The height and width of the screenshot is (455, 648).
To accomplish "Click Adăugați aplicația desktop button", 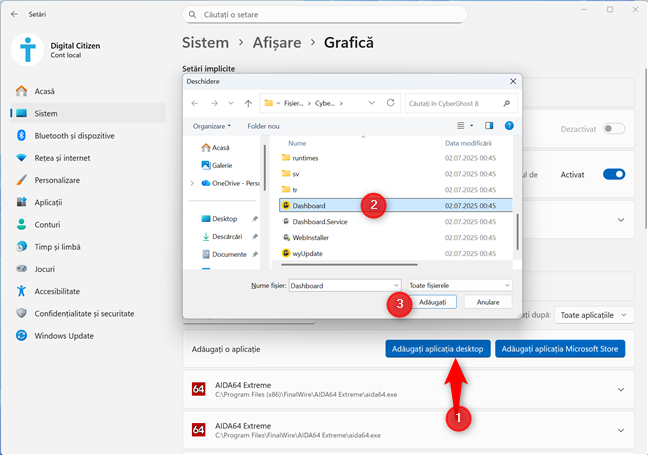I will (438, 349).
